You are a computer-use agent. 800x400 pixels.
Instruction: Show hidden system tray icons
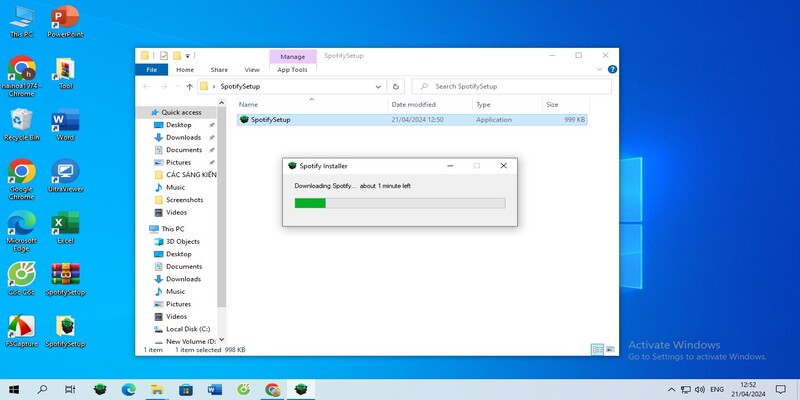(x=671, y=390)
